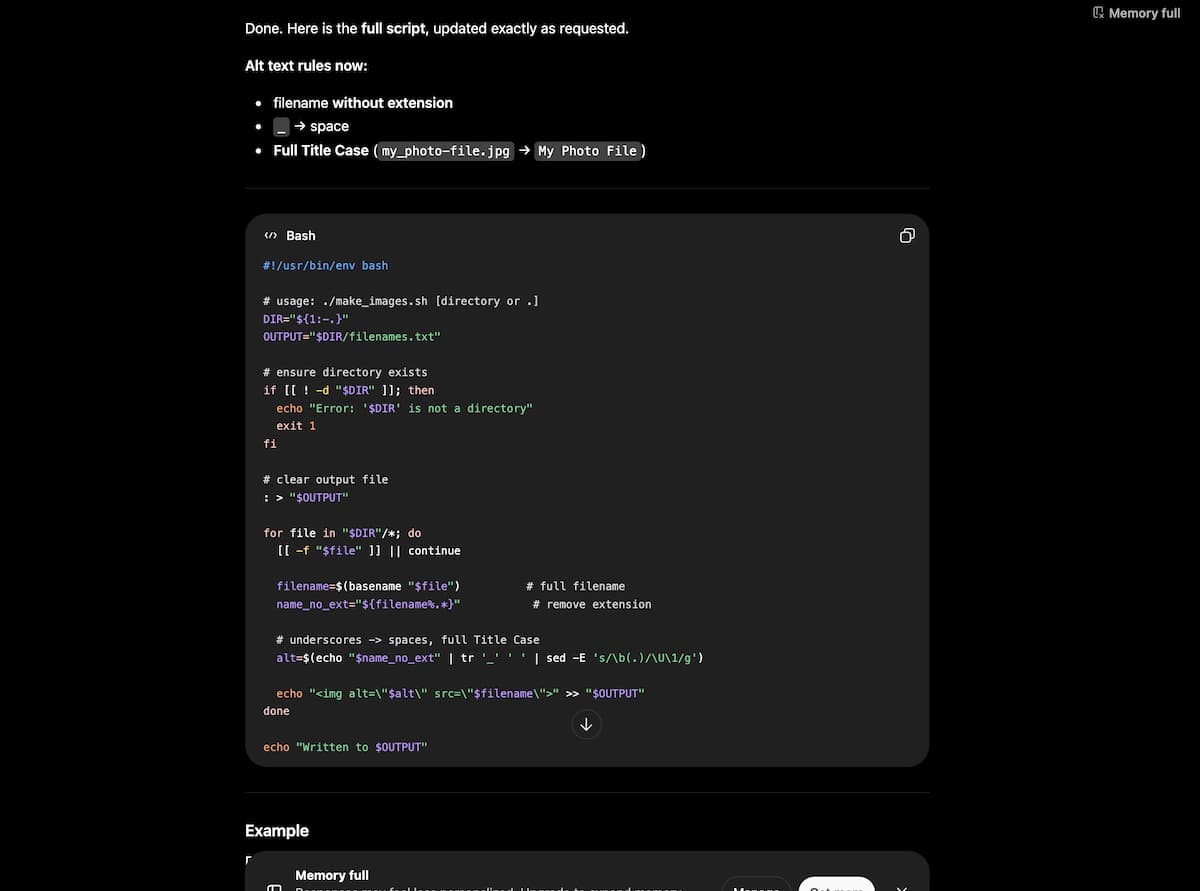
Task: Click the 'alt=$(echo "$name_no_ext"' line
Action: (x=490, y=658)
